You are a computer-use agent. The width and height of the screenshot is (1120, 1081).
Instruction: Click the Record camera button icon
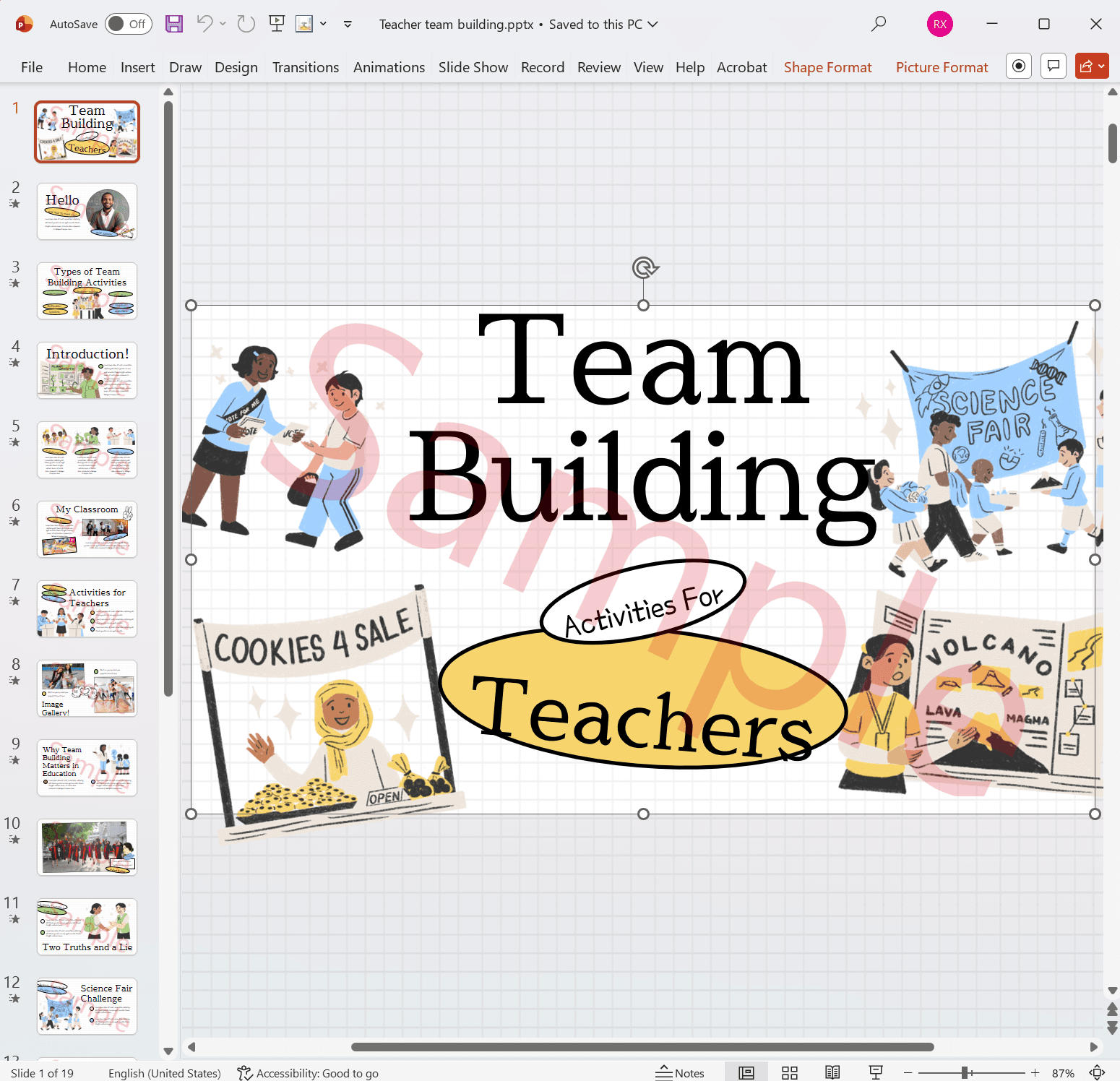(1018, 66)
